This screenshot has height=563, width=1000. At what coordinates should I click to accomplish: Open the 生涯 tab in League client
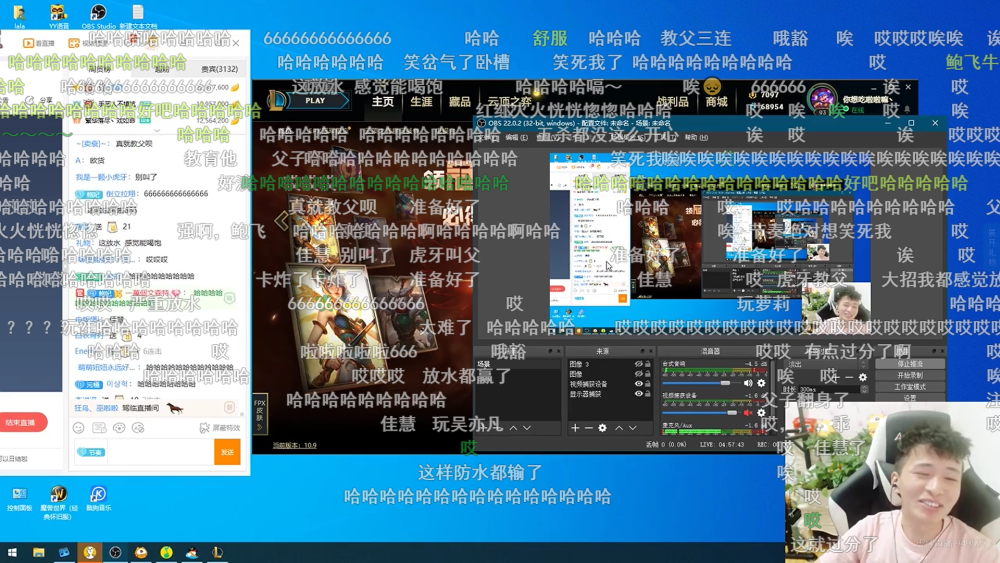coord(421,101)
